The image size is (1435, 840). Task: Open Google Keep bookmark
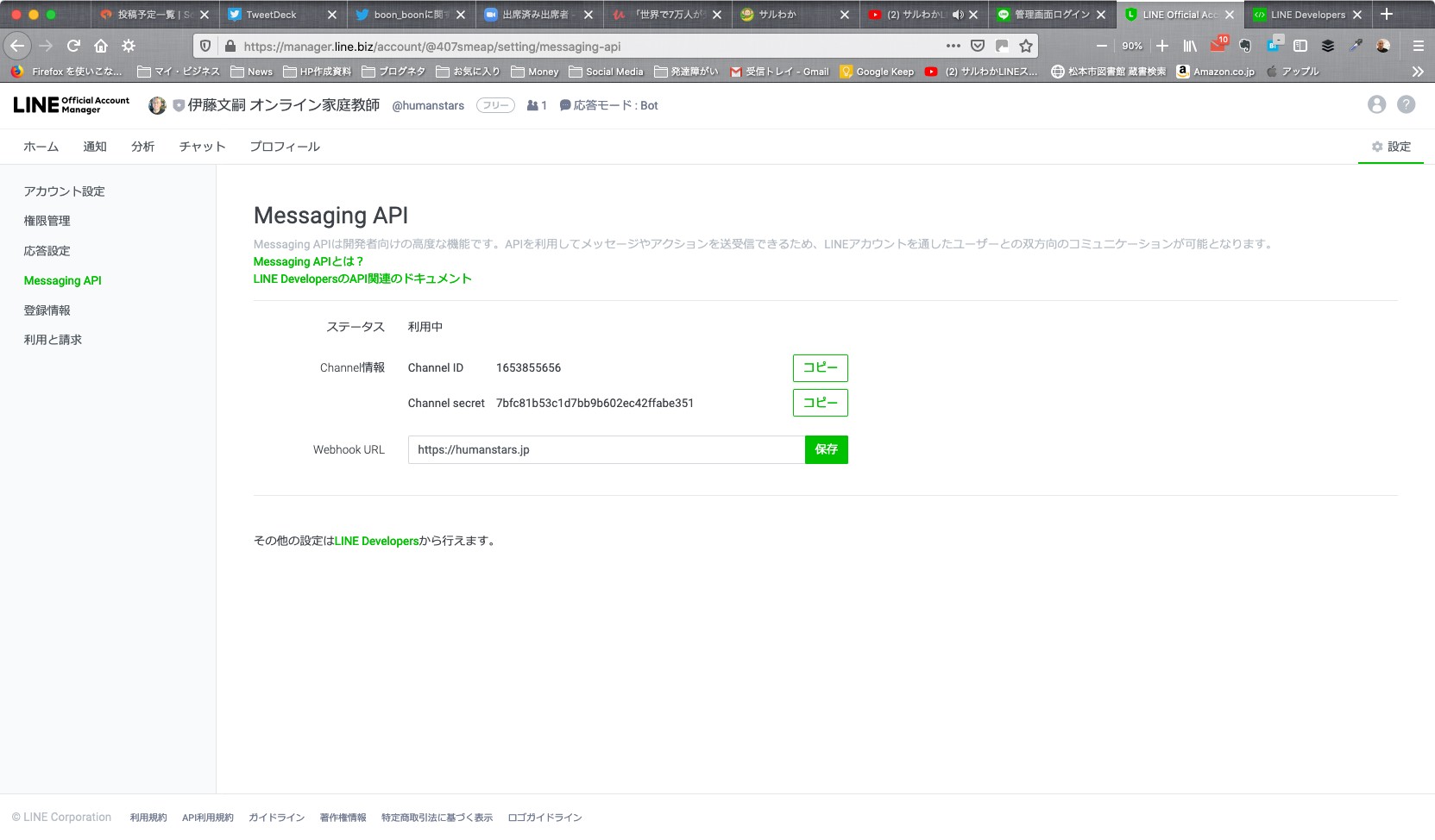click(877, 72)
